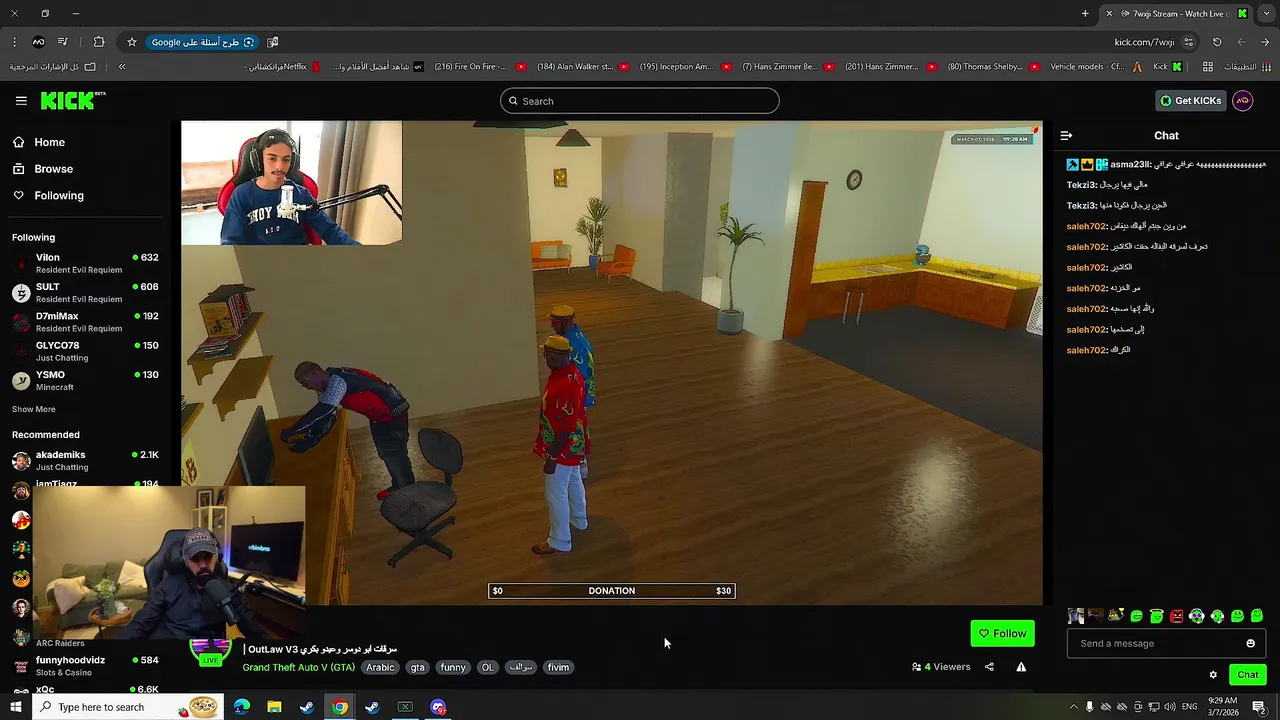Viewport: 1280px width, 720px height.
Task: Click Windows taskbar search box
Action: point(128,707)
